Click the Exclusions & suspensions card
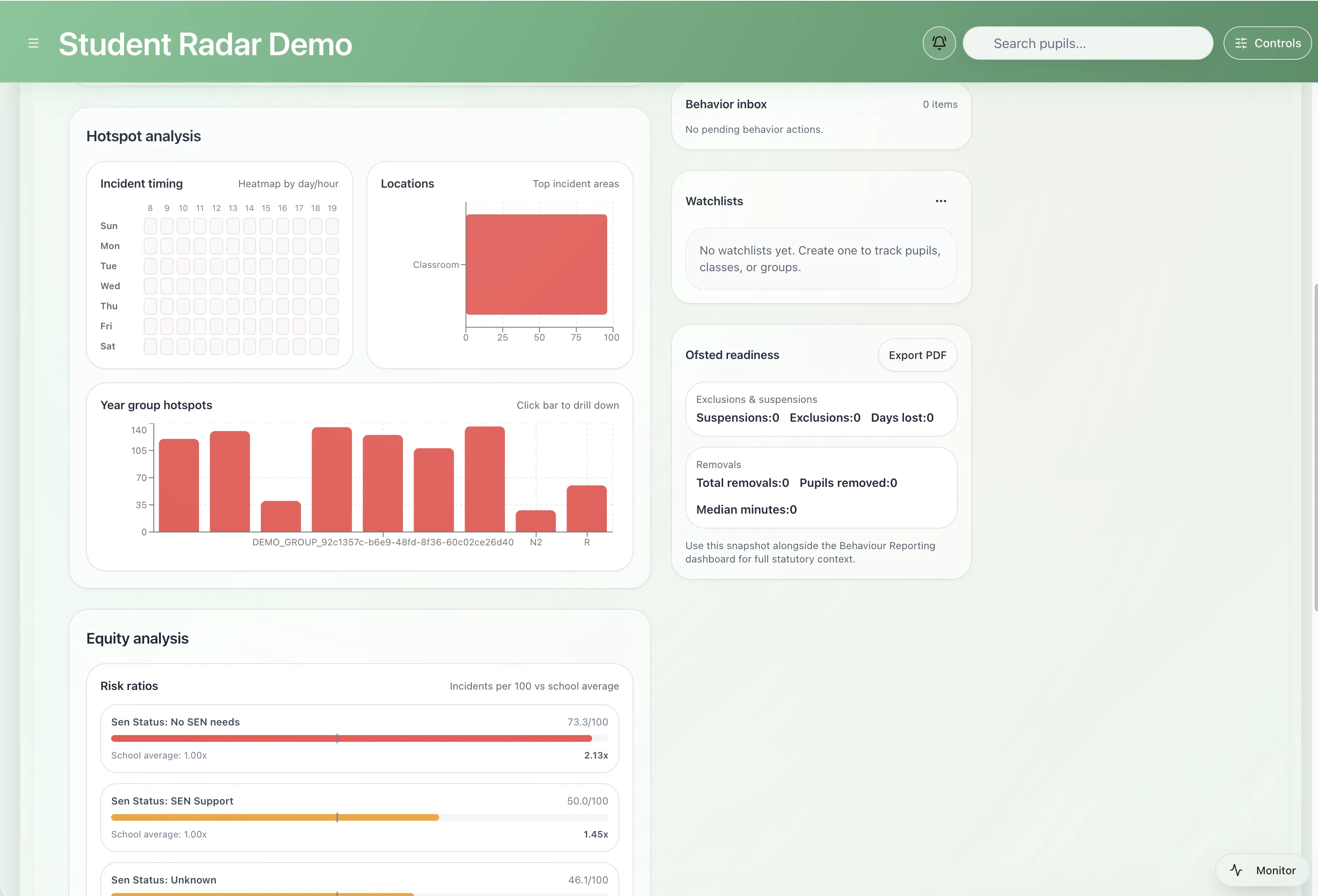Screen dimensions: 1318x896 [x=821, y=409]
